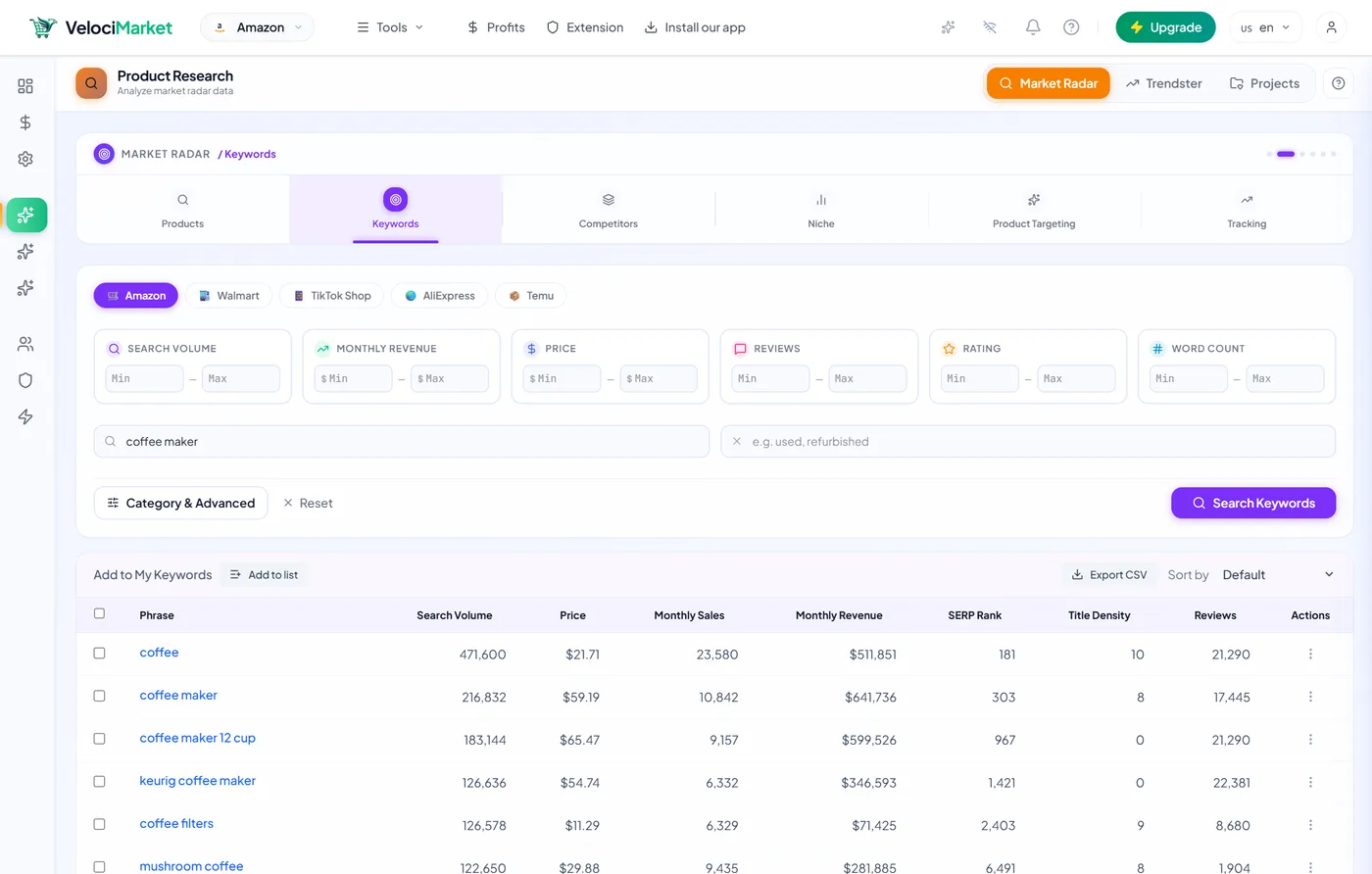This screenshot has width=1372, height=874.
Task: Click the Product Research orange search icon
Action: [x=91, y=83]
